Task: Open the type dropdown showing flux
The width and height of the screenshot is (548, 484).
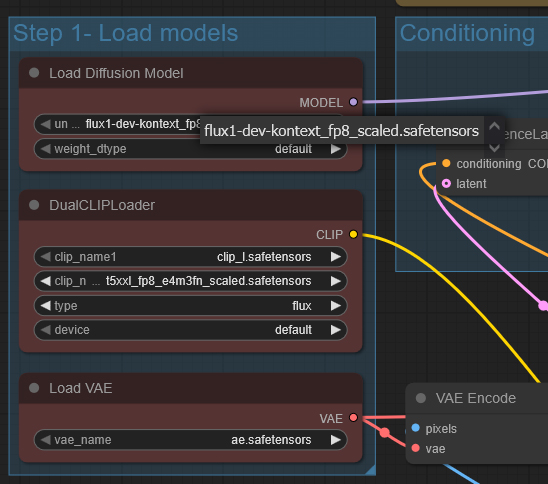Action: (x=190, y=306)
